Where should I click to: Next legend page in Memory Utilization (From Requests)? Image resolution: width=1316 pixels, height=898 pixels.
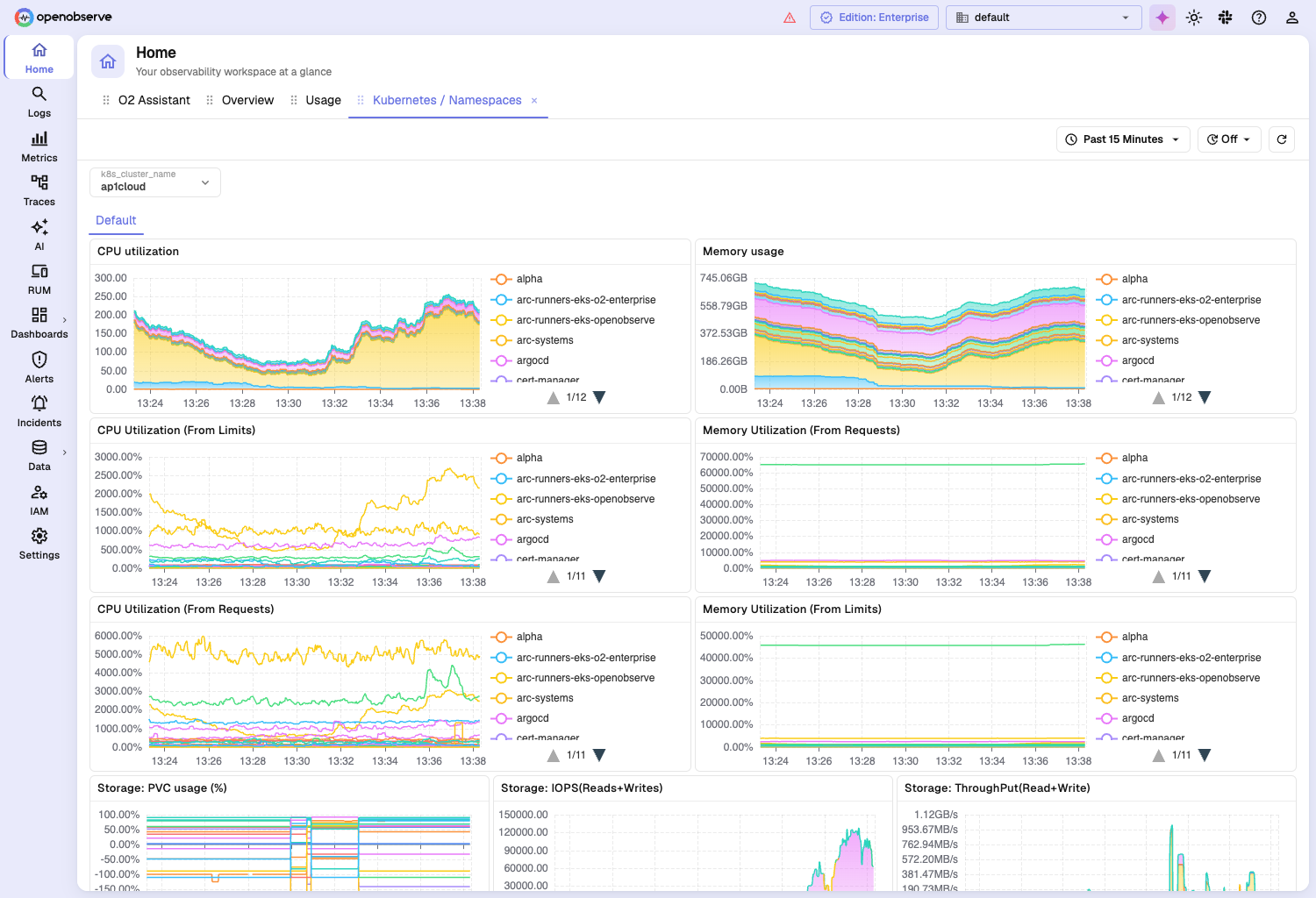(x=1205, y=577)
